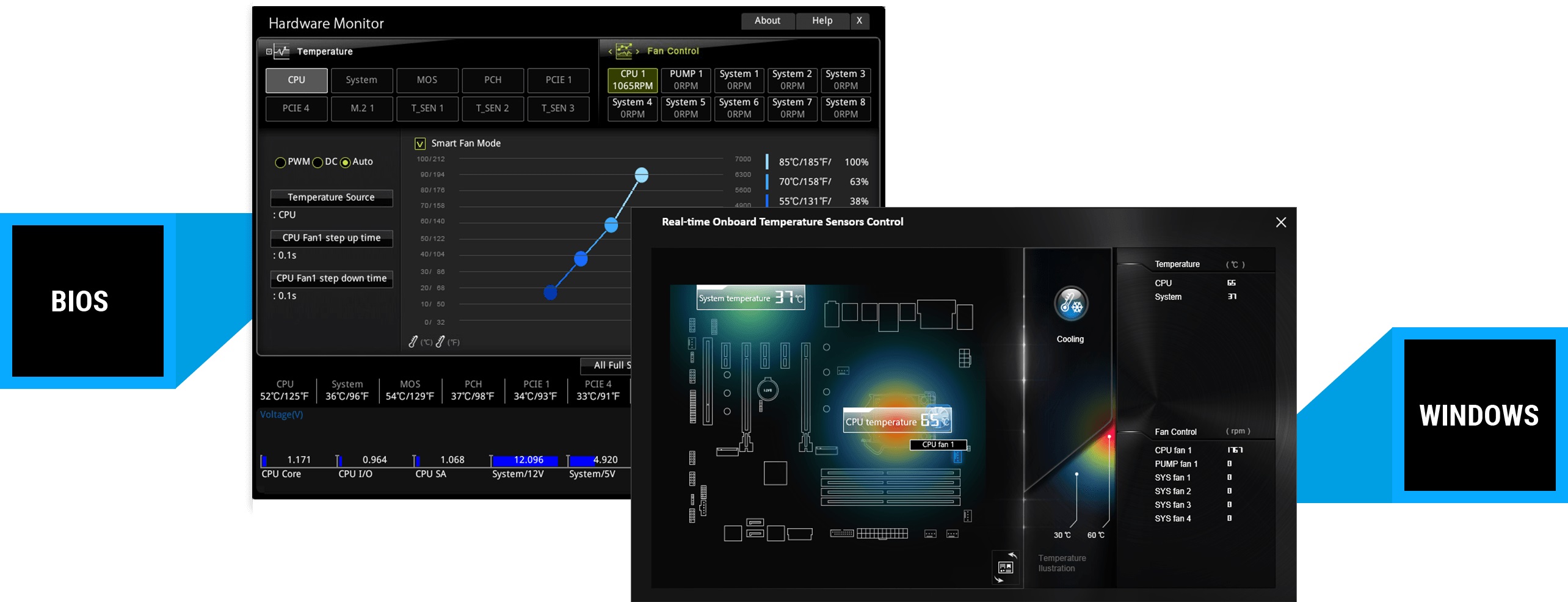The width and height of the screenshot is (1568, 602).
Task: Select the T_SEN 1 temperature tab
Action: click(427, 108)
